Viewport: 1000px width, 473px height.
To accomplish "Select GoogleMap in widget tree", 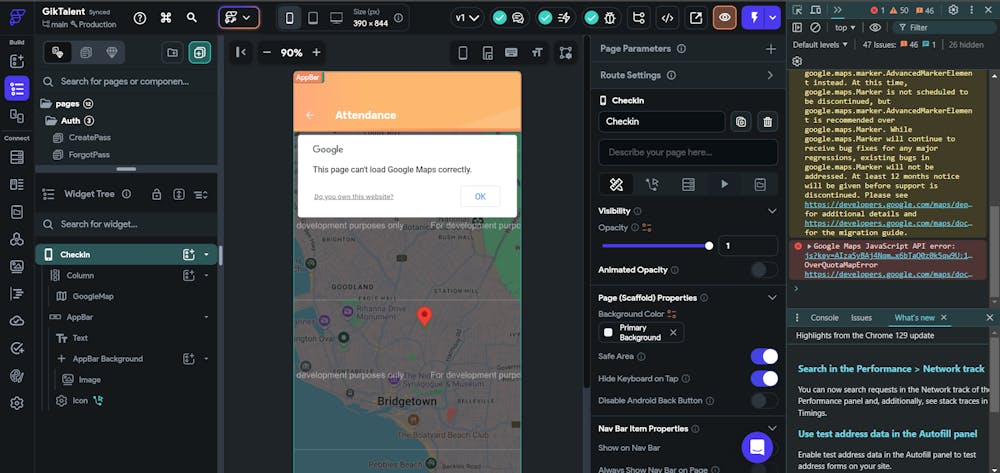I will pos(93,296).
